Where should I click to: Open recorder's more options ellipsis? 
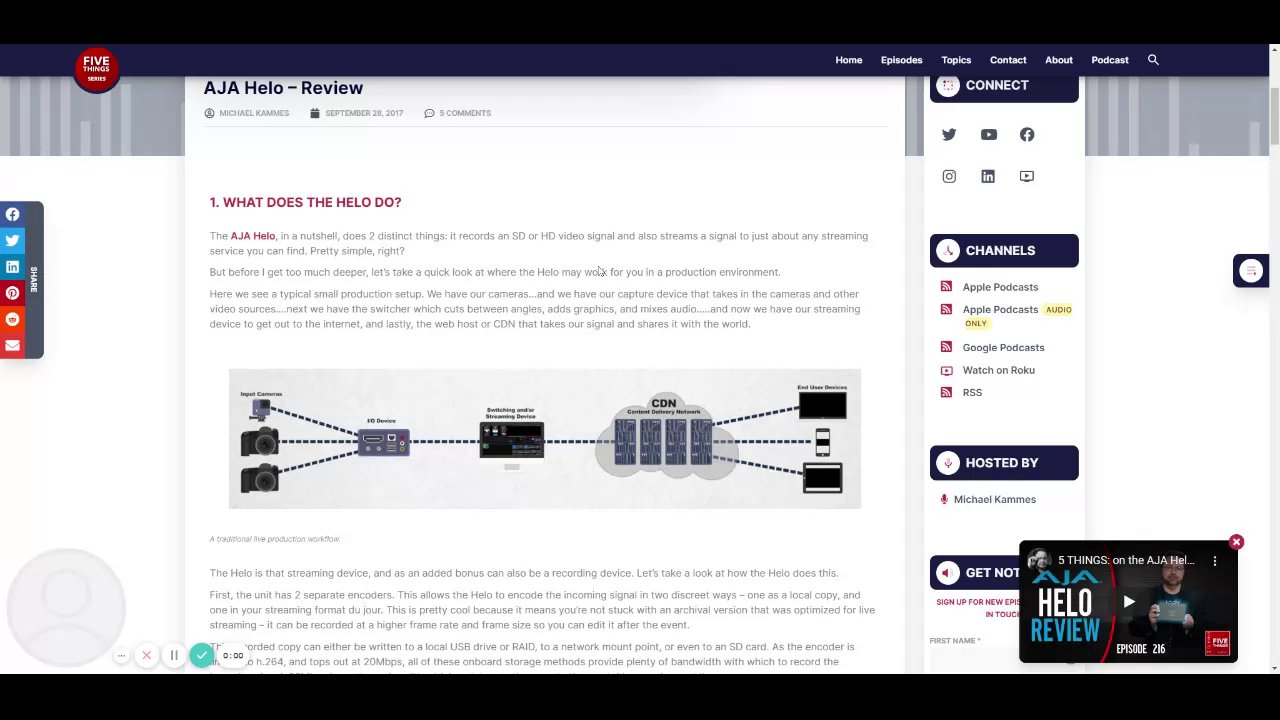click(x=121, y=656)
